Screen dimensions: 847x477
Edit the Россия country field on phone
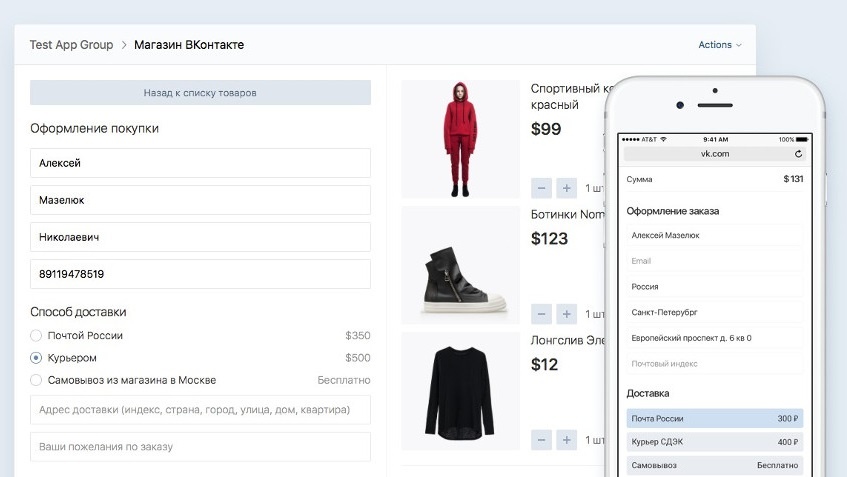(x=715, y=287)
